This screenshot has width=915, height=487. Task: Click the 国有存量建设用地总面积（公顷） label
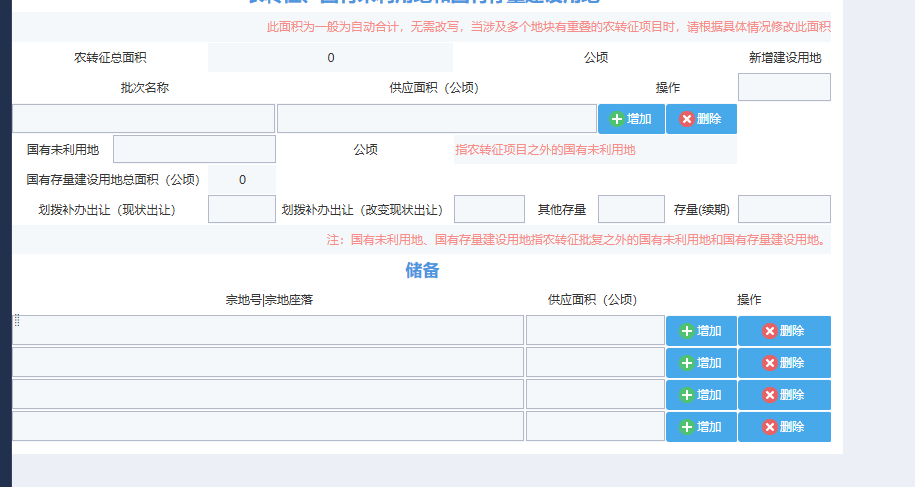[113, 180]
